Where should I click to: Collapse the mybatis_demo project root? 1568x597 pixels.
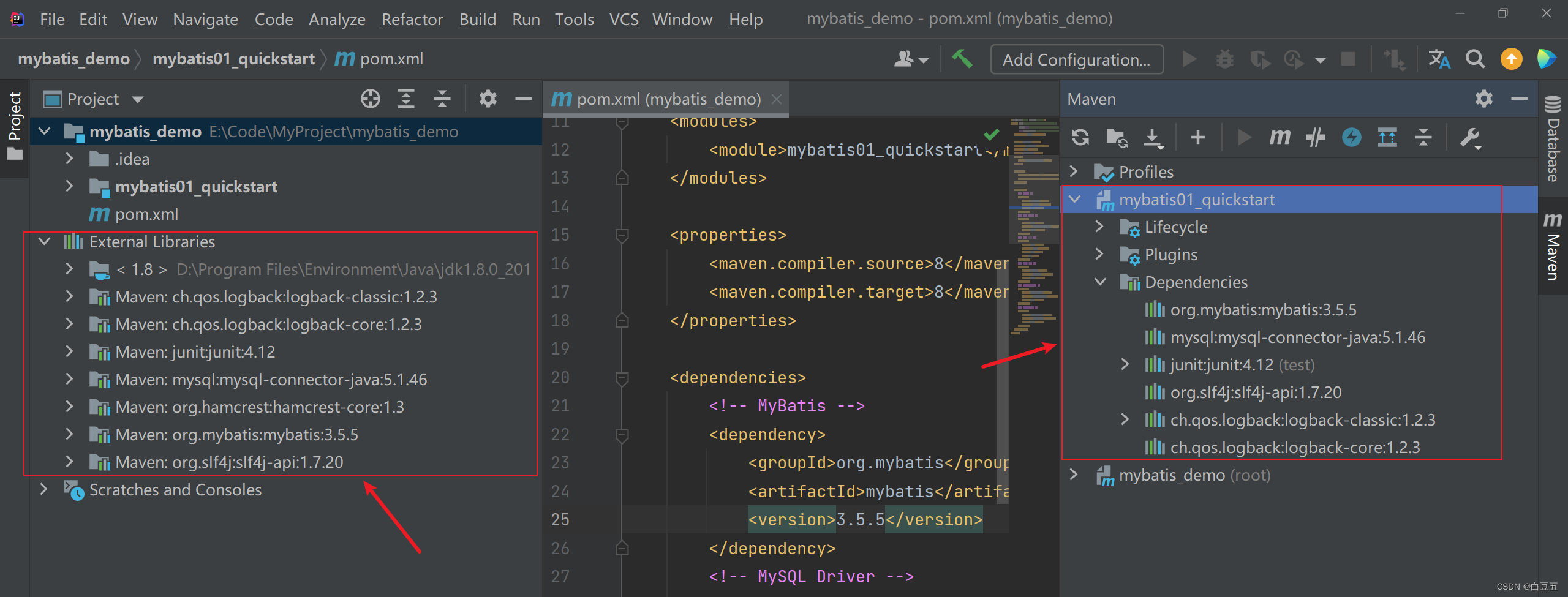coord(45,131)
